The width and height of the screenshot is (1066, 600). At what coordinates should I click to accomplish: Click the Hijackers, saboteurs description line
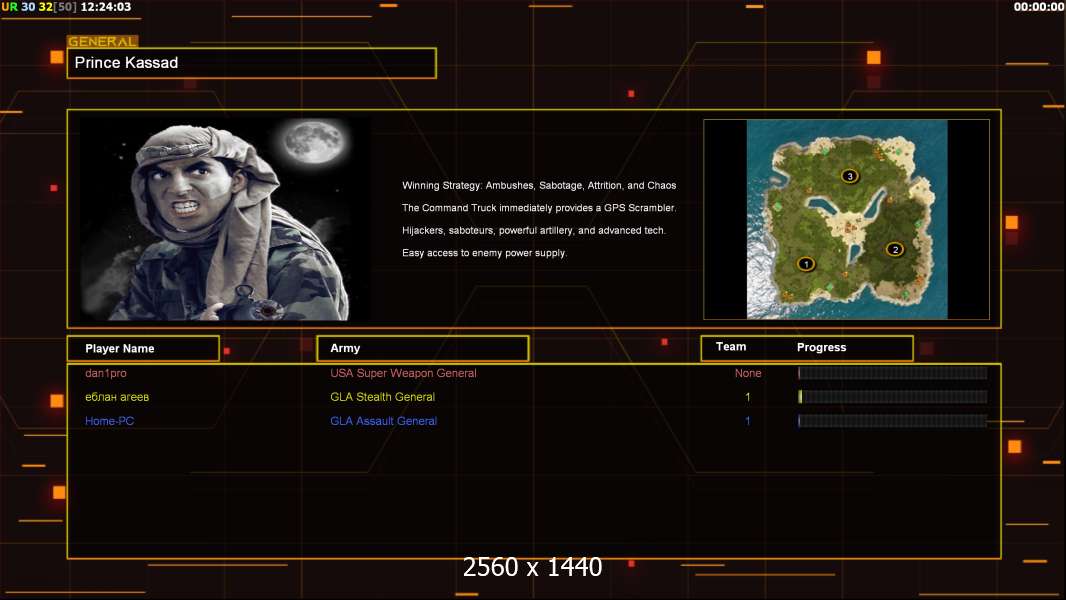coord(534,230)
